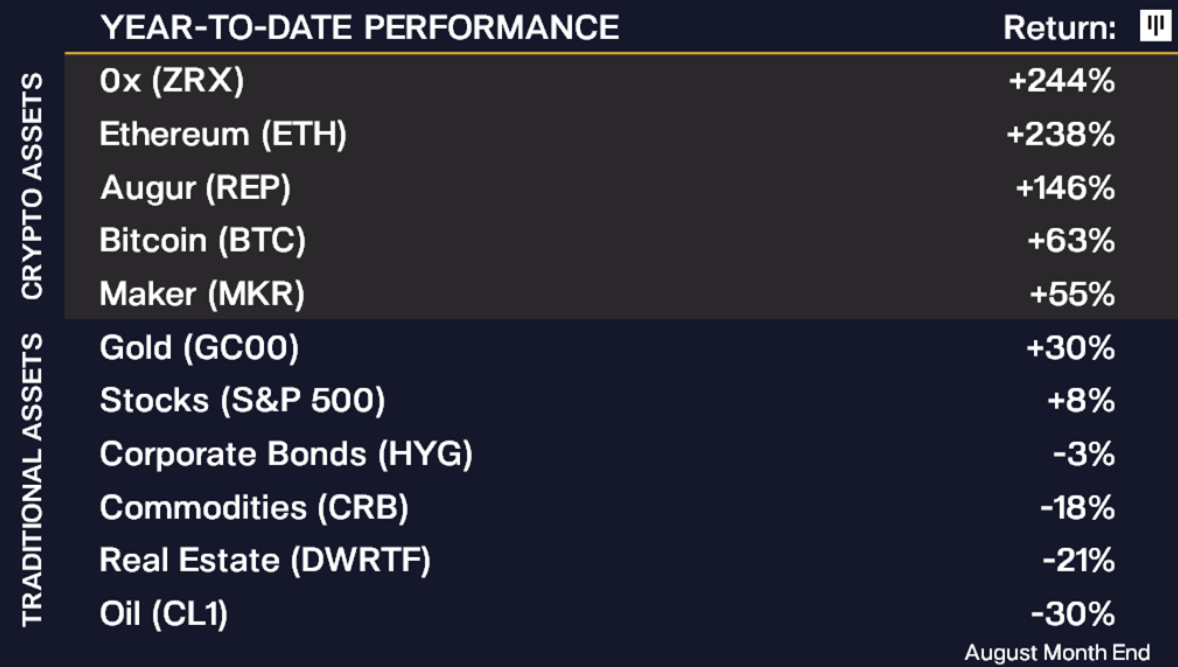Click the +244% return value
Screen dimensions: 1178x667
[x=1061, y=81]
